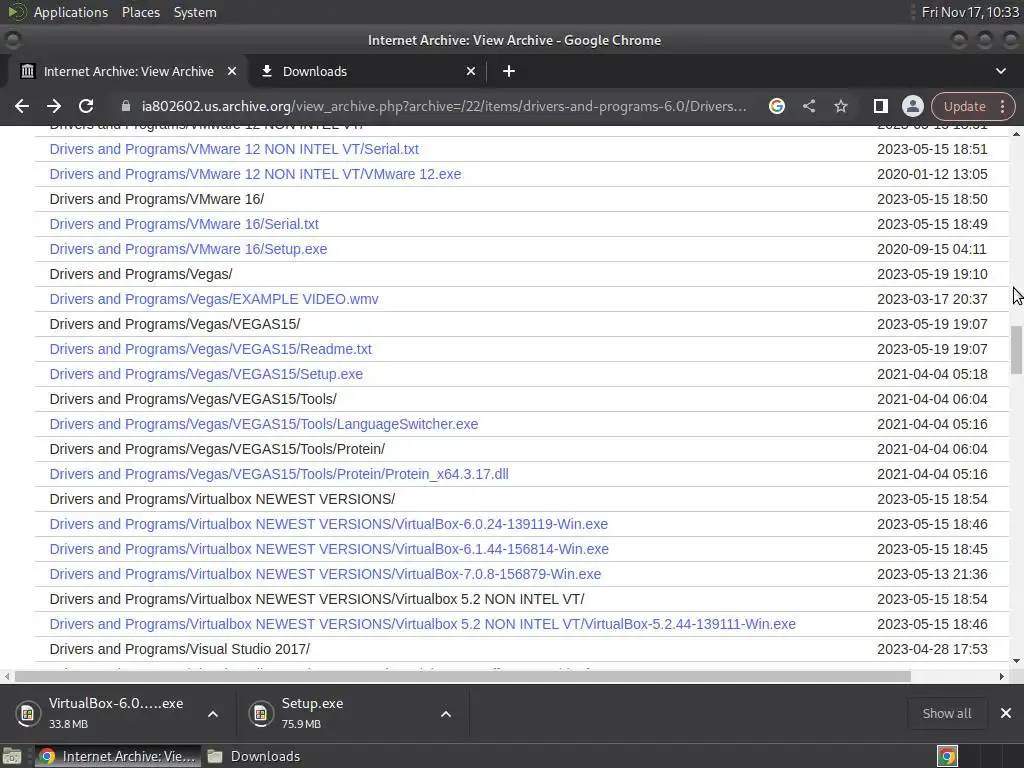
Task: Select Internet Archive window in taskbar
Action: pyautogui.click(x=118, y=756)
